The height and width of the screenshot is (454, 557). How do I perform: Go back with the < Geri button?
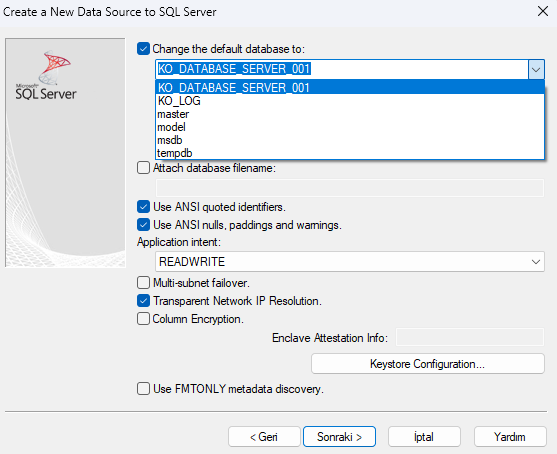[x=264, y=437]
